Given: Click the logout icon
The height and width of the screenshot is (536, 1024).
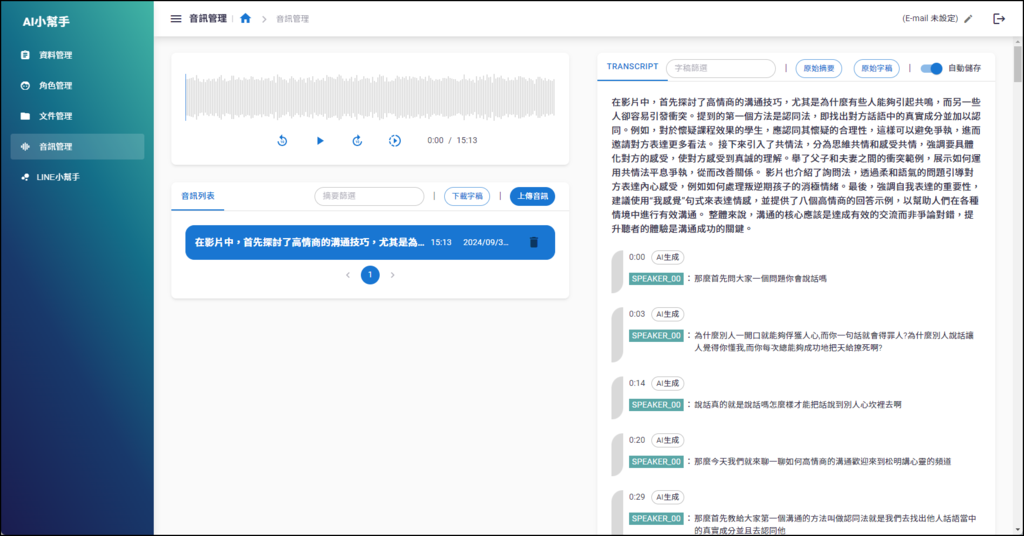Looking at the screenshot, I should tap(999, 19).
